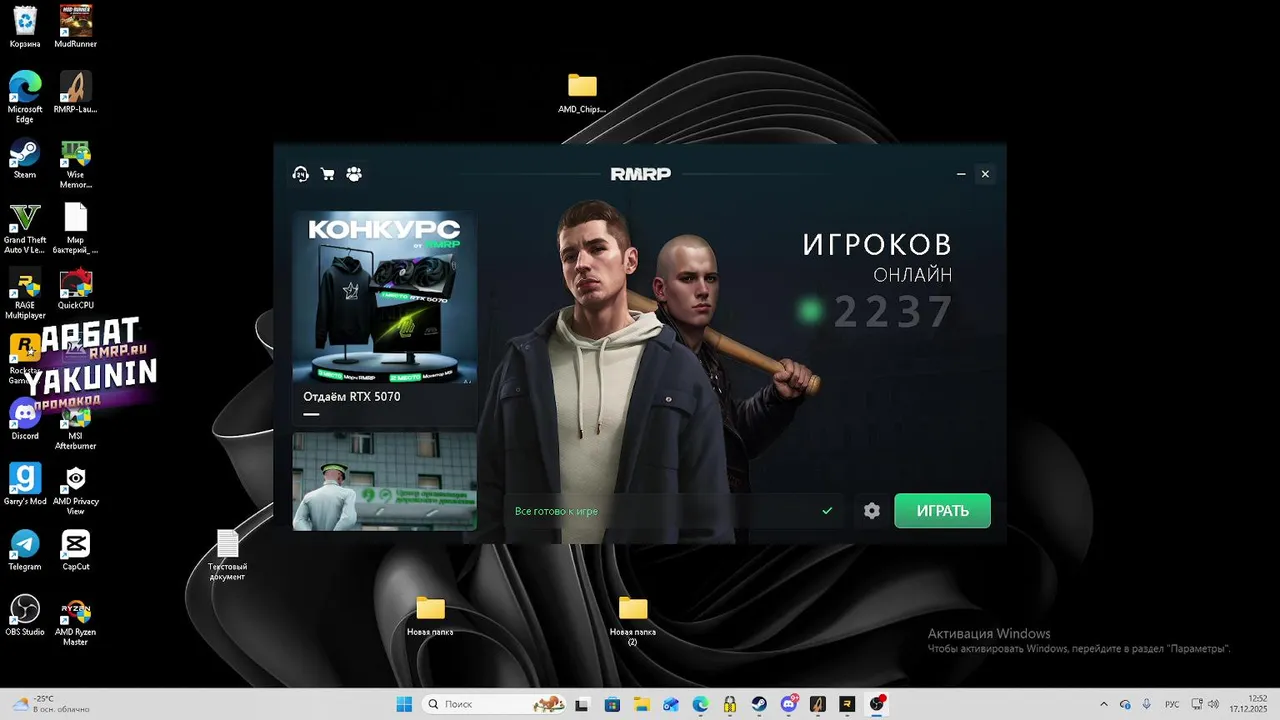Open the second news thumbnail with the officer
Screen dimensions: 1280x720
point(384,481)
